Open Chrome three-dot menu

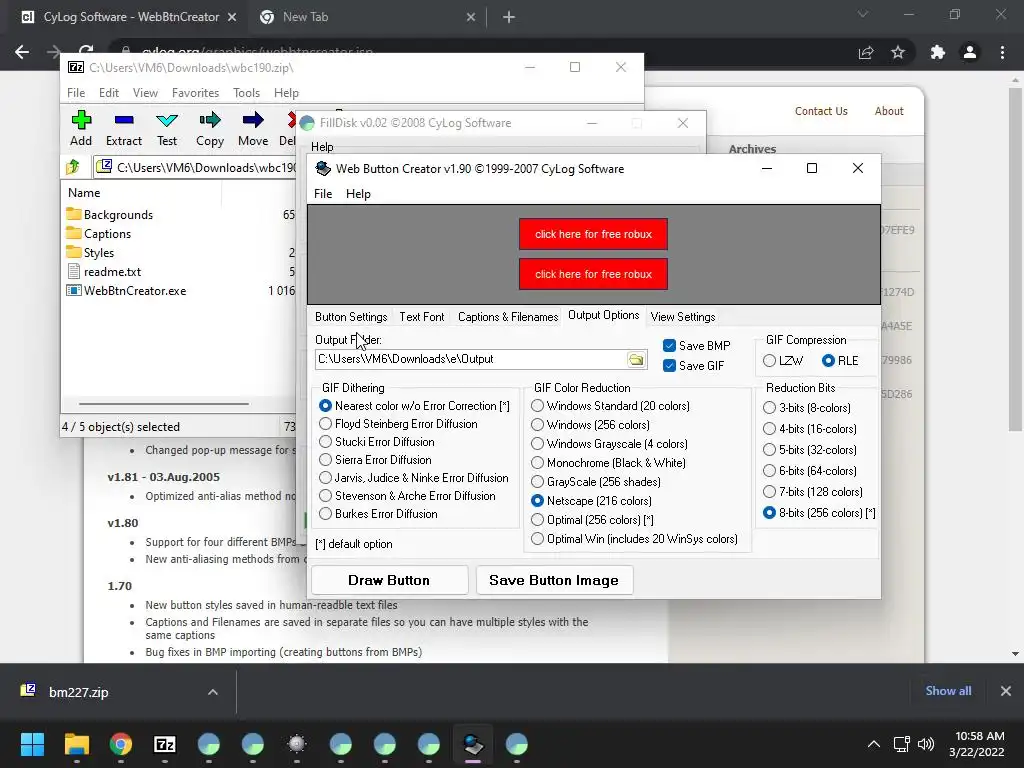point(1002,52)
